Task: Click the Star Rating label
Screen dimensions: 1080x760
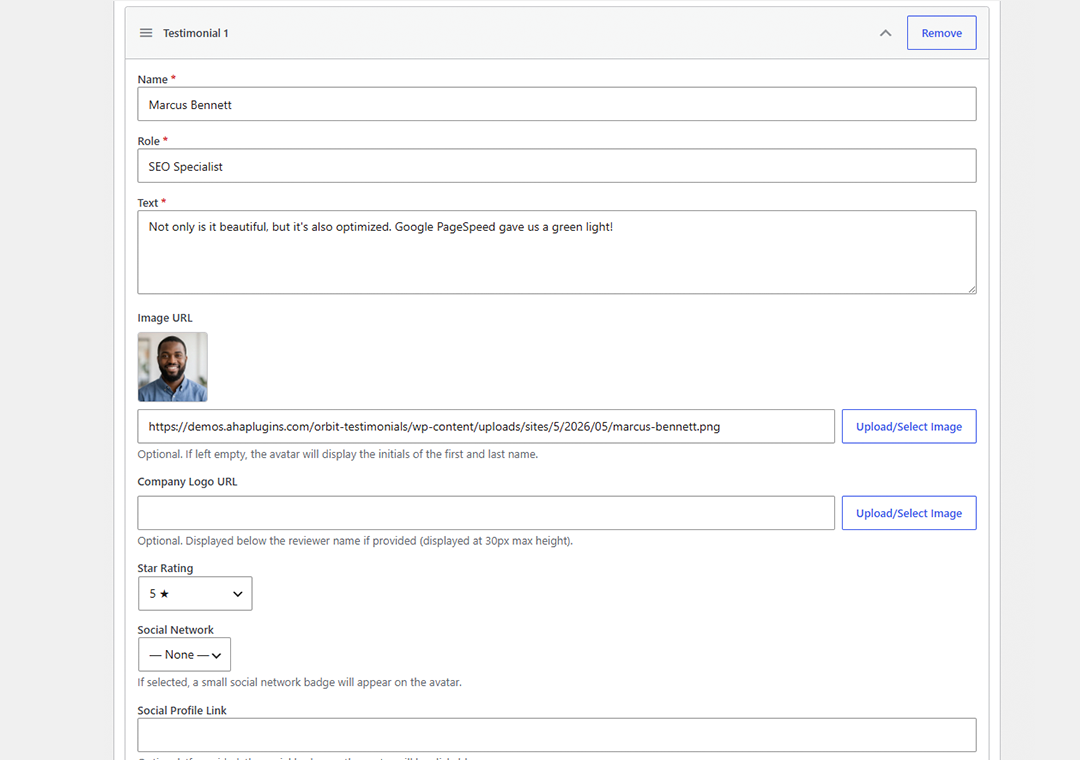Action: (165, 568)
